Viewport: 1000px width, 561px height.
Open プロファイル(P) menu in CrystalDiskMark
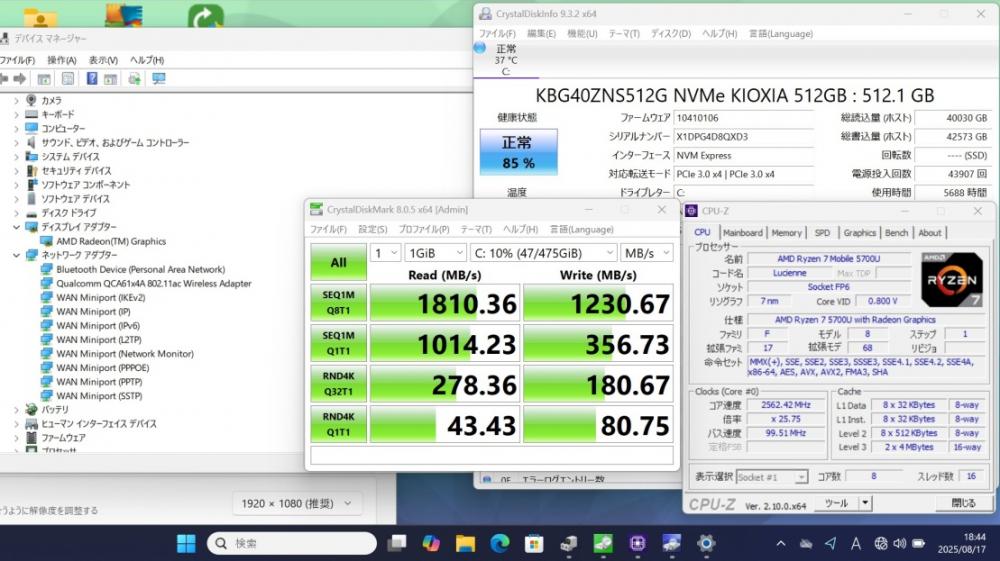423,230
